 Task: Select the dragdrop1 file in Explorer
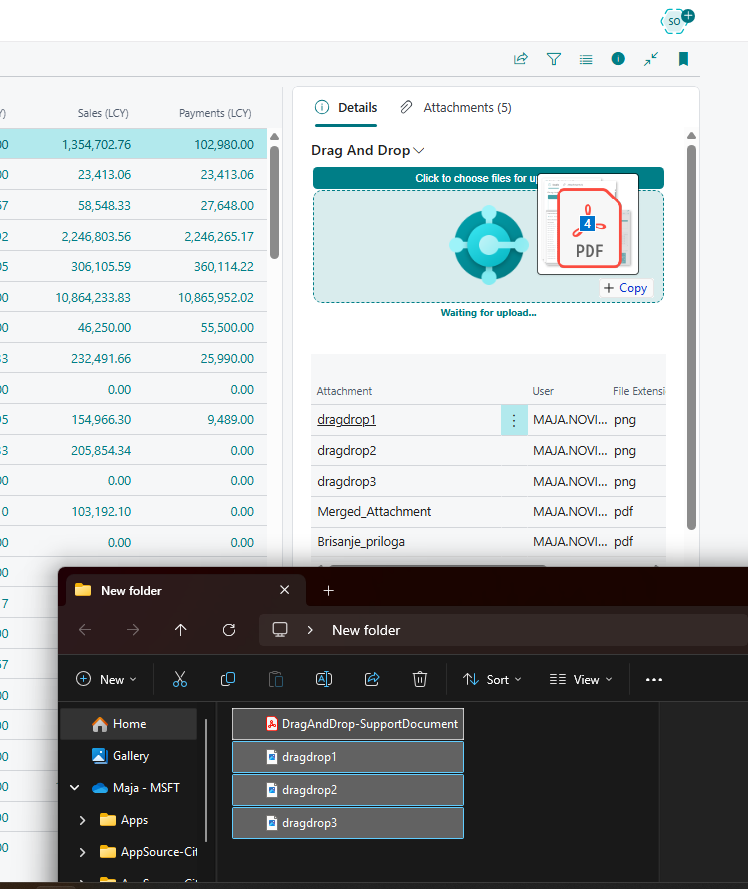(x=348, y=757)
